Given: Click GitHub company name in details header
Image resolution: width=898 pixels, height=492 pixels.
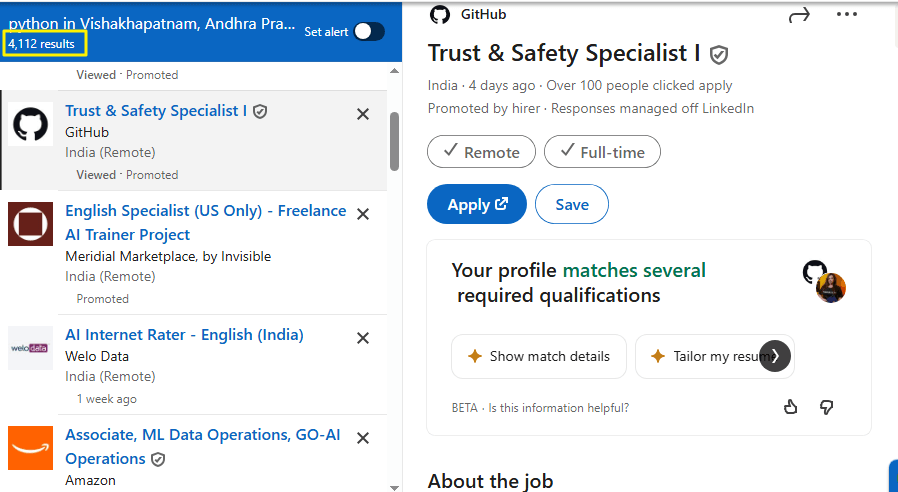Looking at the screenshot, I should [483, 14].
